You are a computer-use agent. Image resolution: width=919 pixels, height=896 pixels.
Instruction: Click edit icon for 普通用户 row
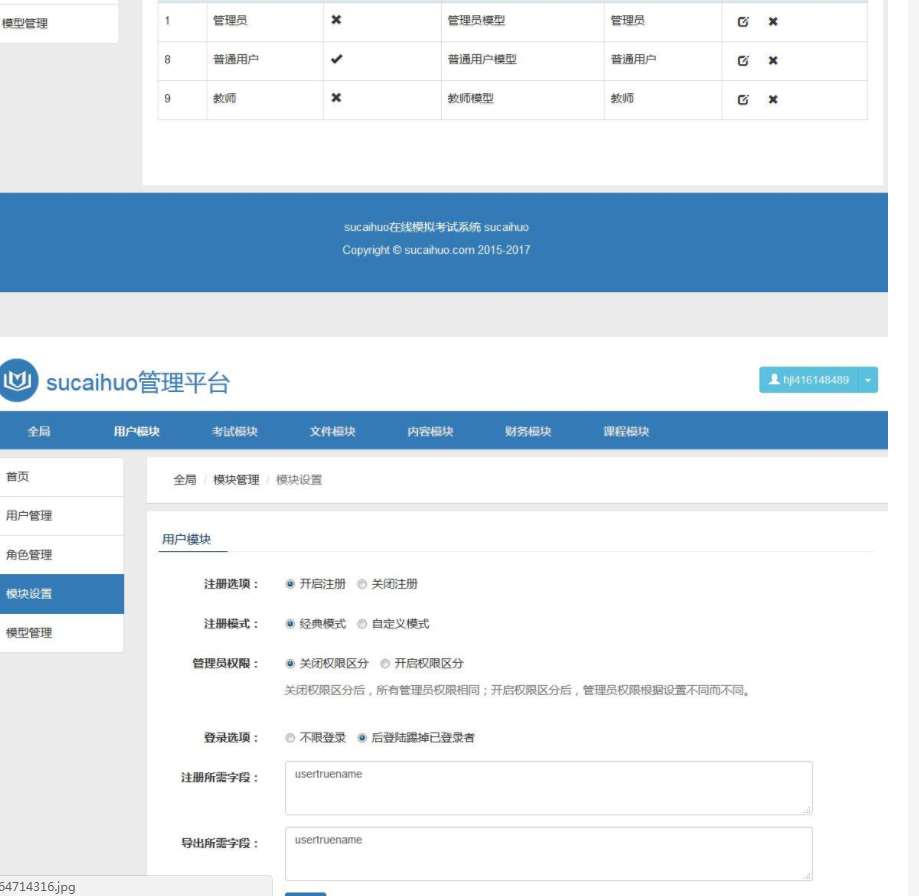(743, 60)
